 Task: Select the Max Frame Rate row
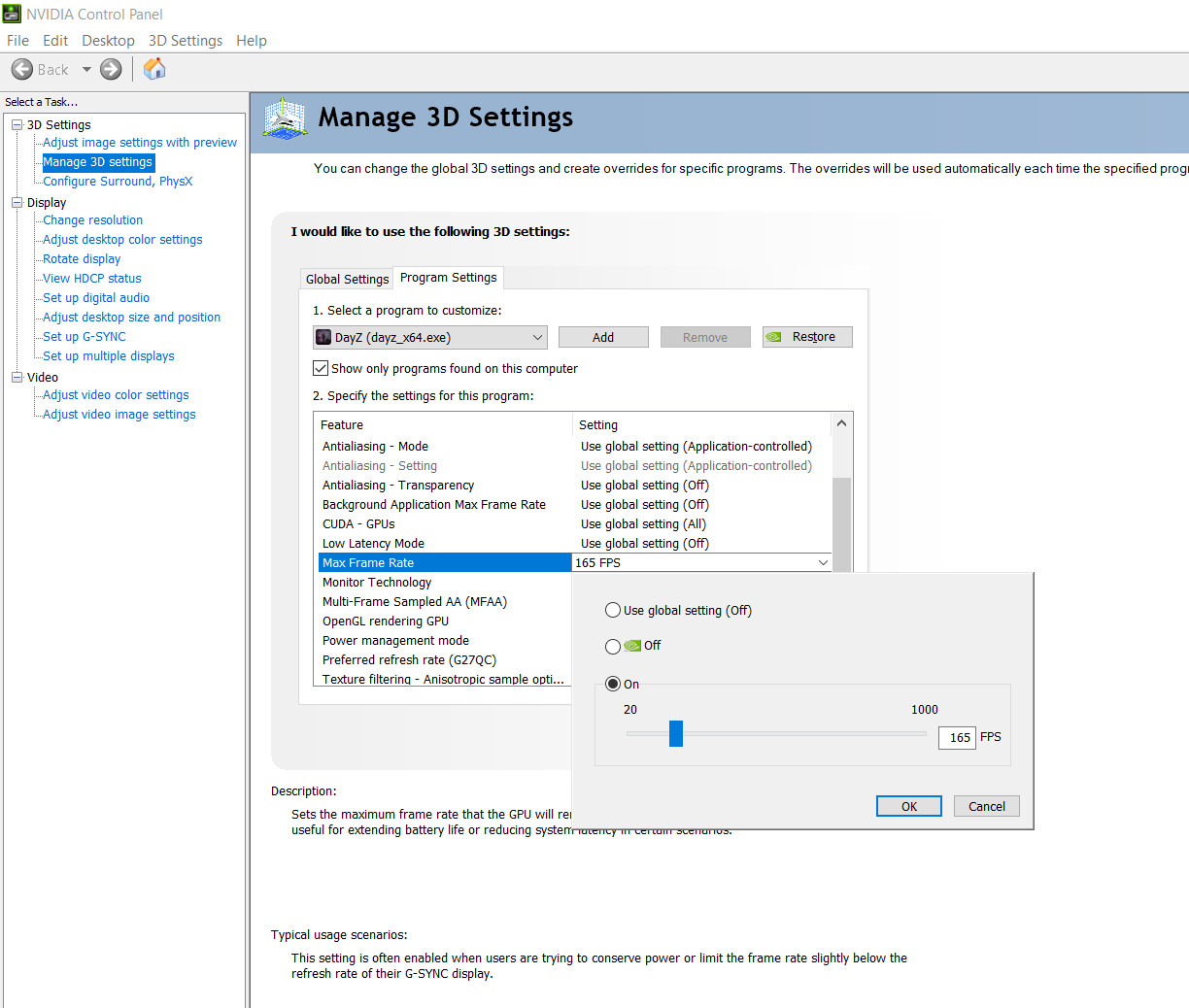445,562
